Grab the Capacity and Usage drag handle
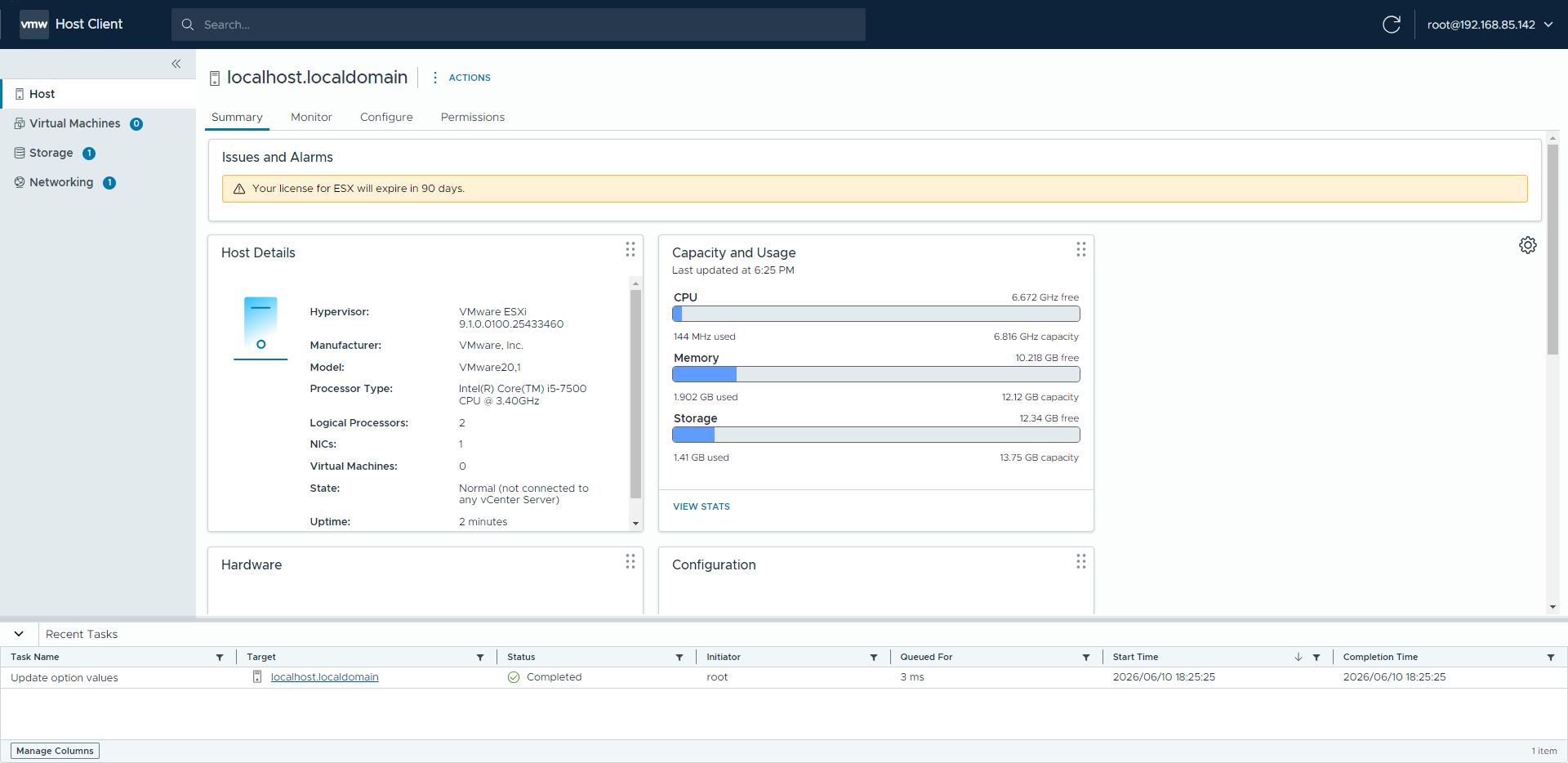The width and height of the screenshot is (1568, 763). pyautogui.click(x=1081, y=249)
